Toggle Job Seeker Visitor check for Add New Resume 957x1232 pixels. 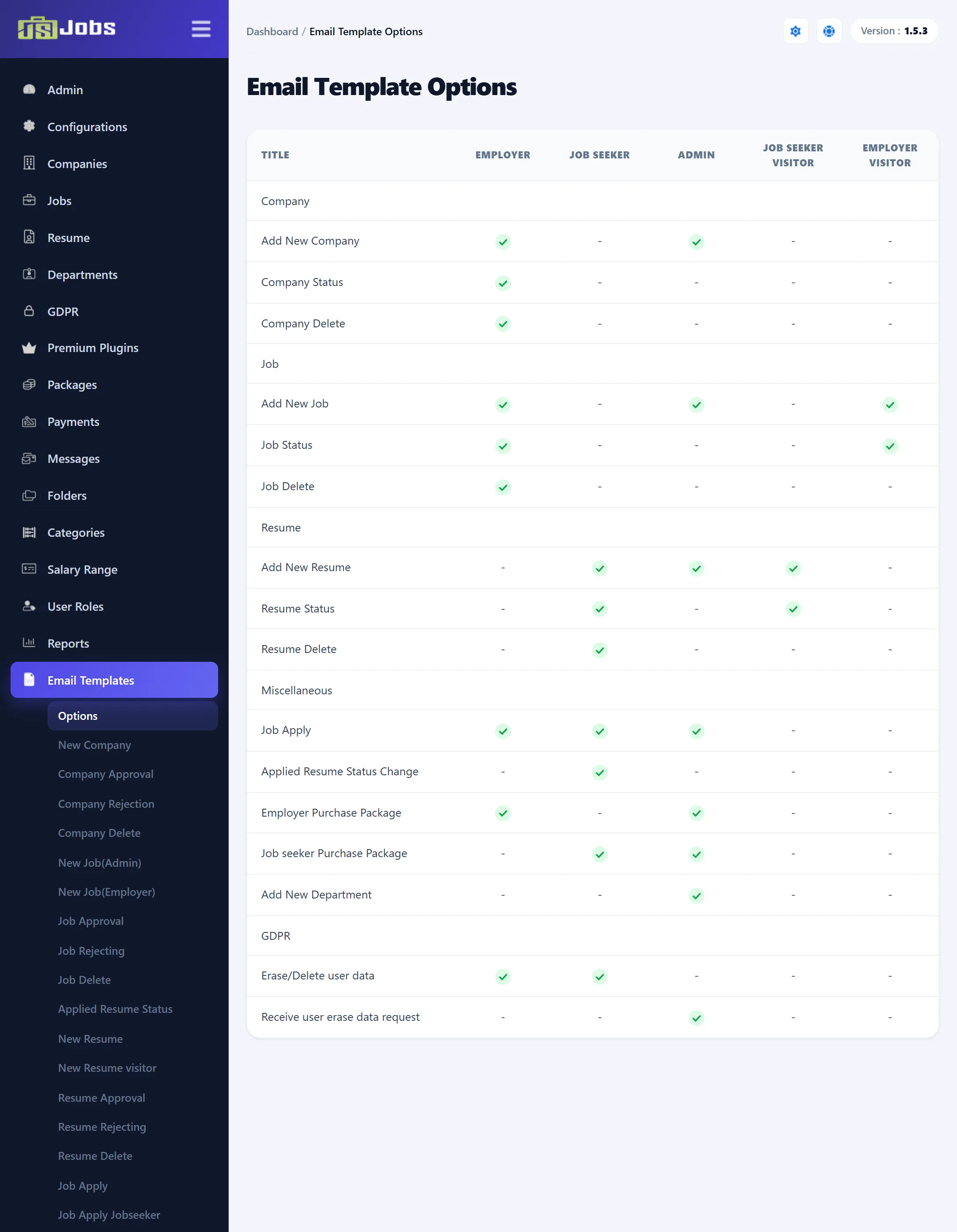point(793,568)
